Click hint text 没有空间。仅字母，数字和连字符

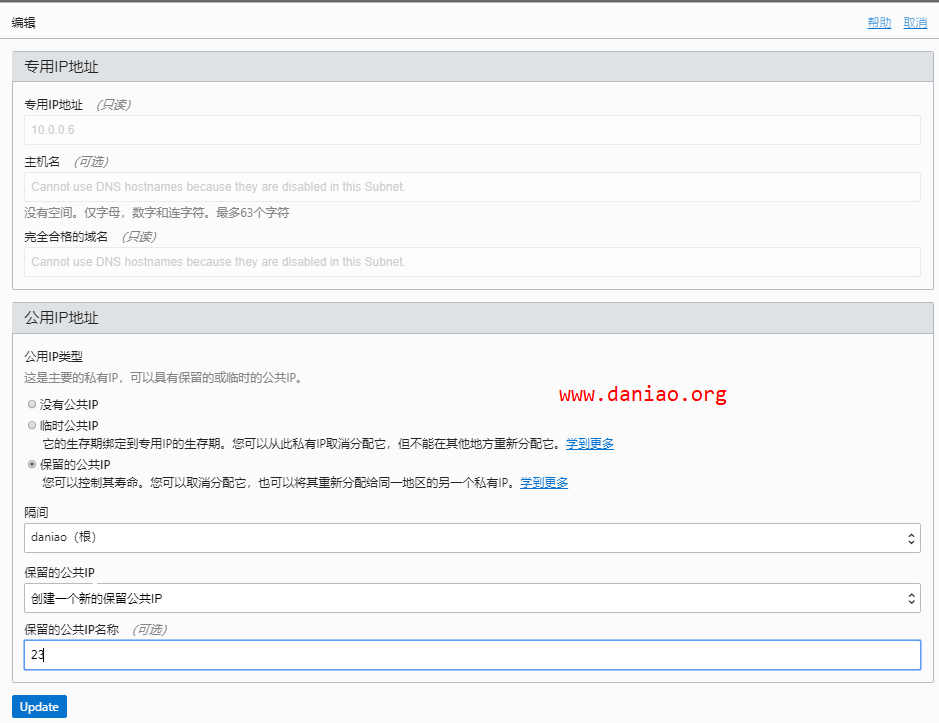tap(157, 213)
